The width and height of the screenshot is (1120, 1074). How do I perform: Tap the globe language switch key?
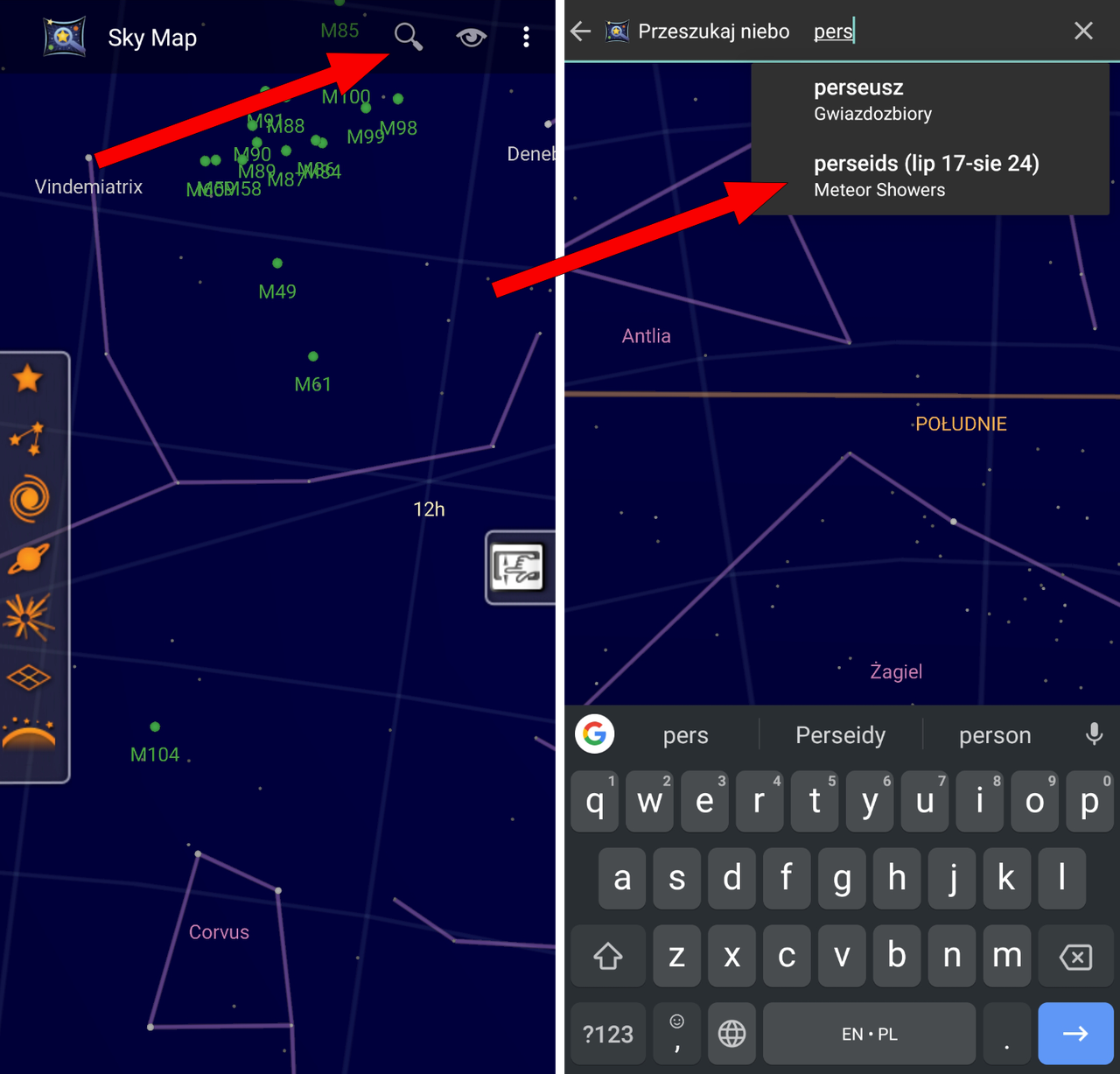pyautogui.click(x=731, y=1034)
